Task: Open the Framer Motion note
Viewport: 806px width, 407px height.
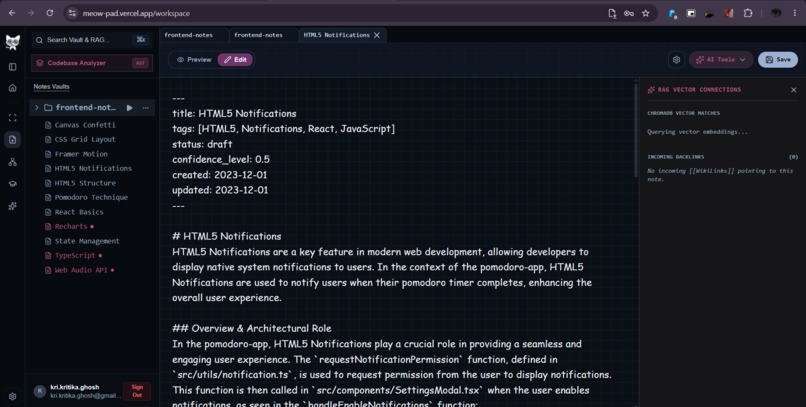Action: tap(81, 154)
